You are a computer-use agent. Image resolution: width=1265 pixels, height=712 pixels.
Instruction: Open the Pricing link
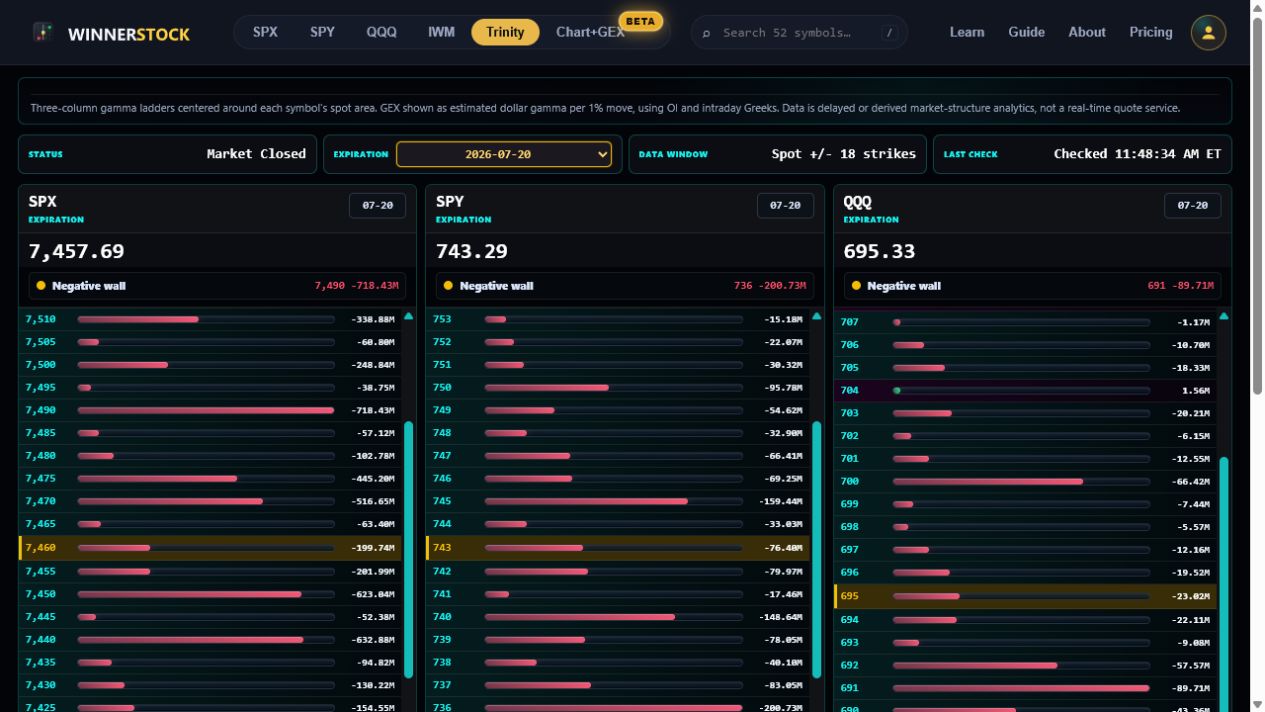(x=1151, y=32)
